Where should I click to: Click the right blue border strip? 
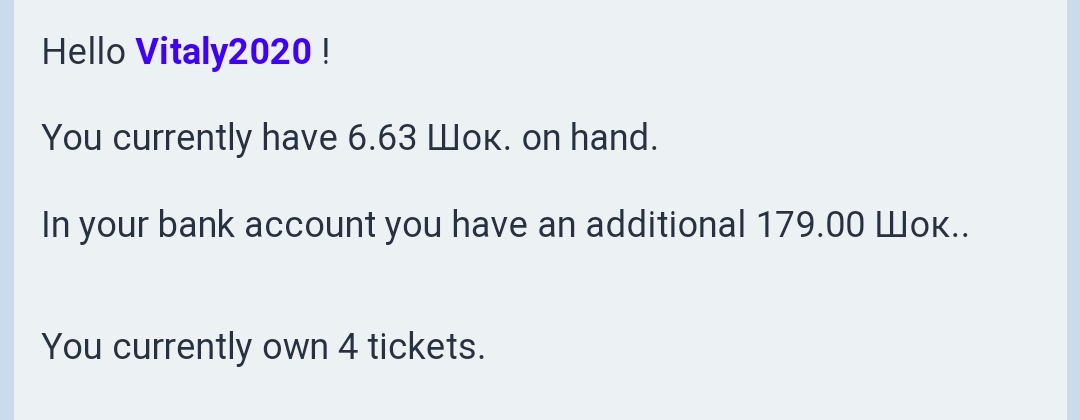tap(1073, 210)
